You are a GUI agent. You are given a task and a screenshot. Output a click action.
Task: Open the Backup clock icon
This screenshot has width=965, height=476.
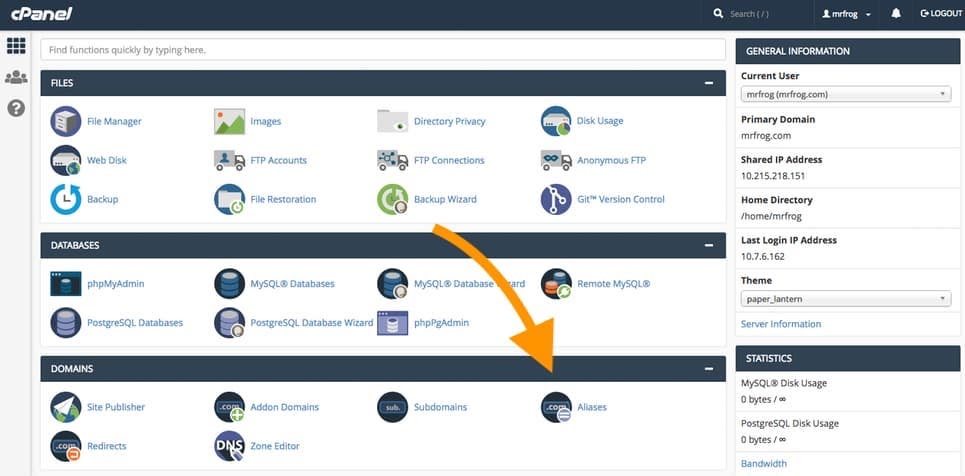pos(66,200)
